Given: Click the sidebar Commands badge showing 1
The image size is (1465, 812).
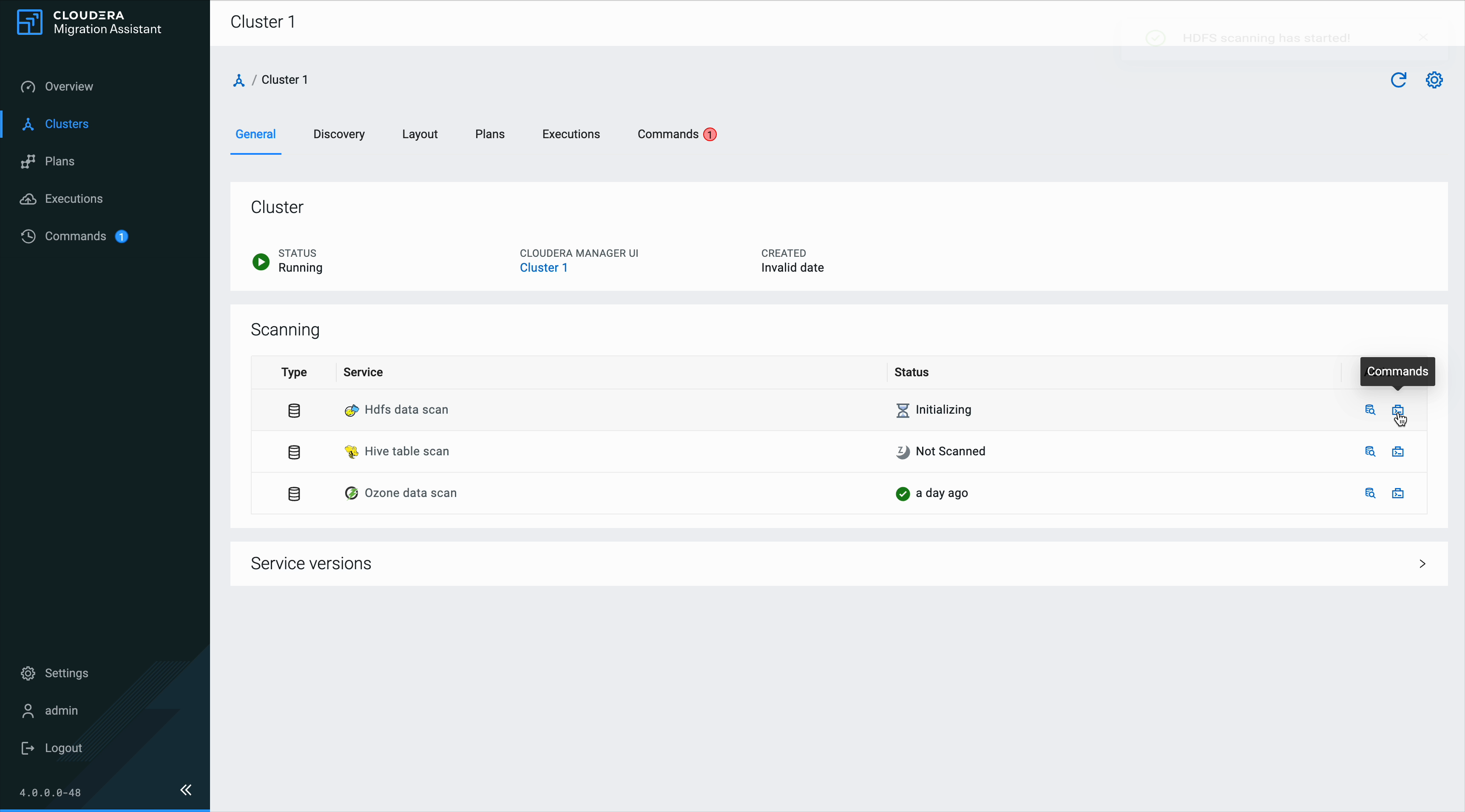Looking at the screenshot, I should (122, 236).
